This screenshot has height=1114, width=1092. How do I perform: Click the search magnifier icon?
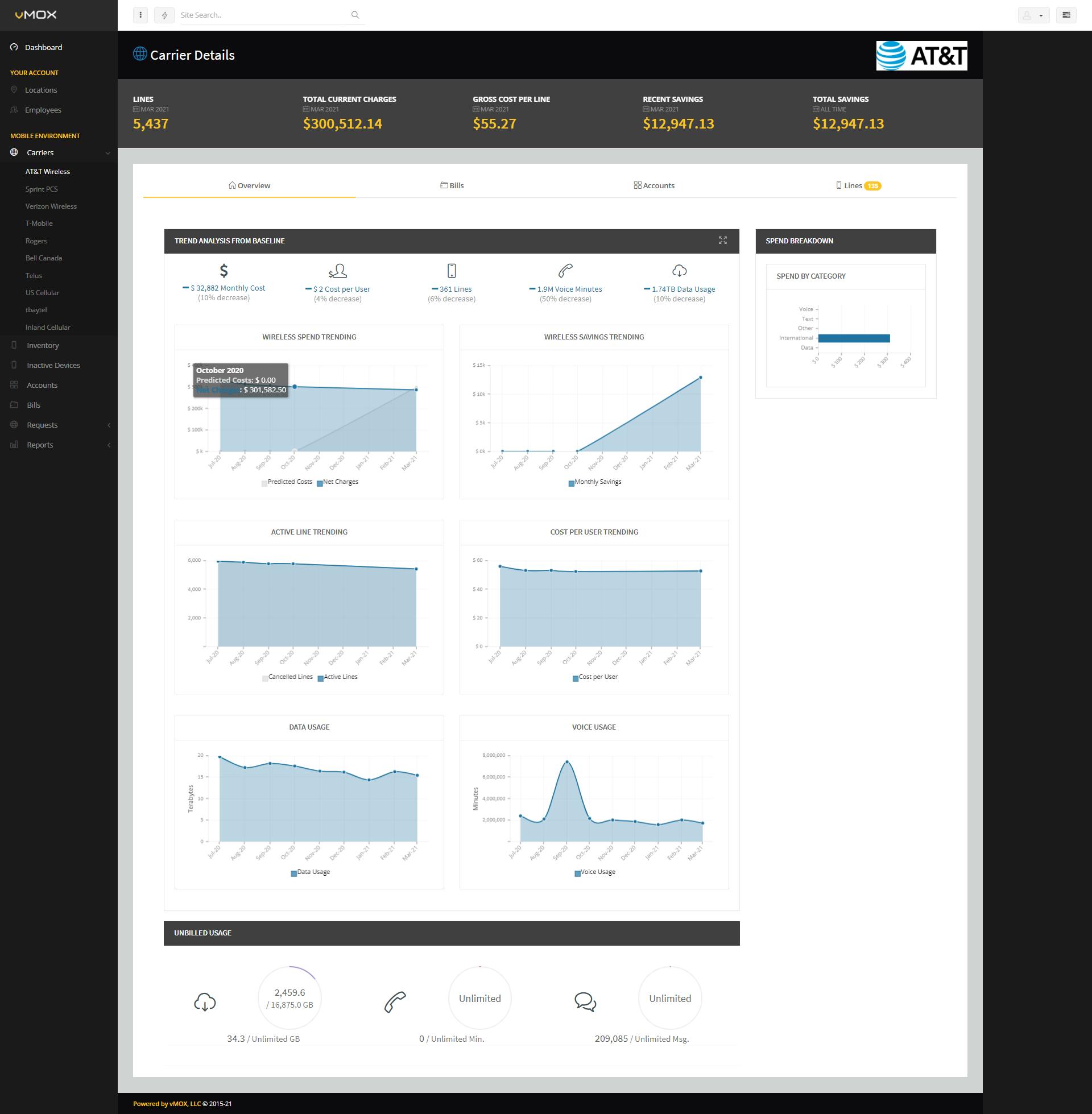click(355, 15)
